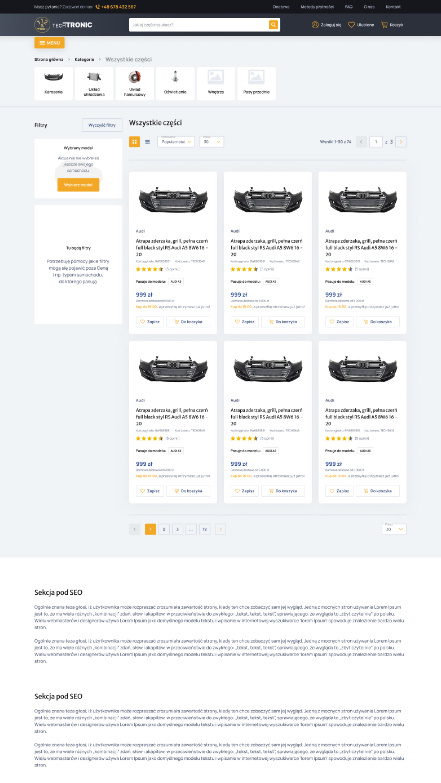Go to page 2 in bottom pagination
The width and height of the screenshot is (441, 783).
pos(164,529)
